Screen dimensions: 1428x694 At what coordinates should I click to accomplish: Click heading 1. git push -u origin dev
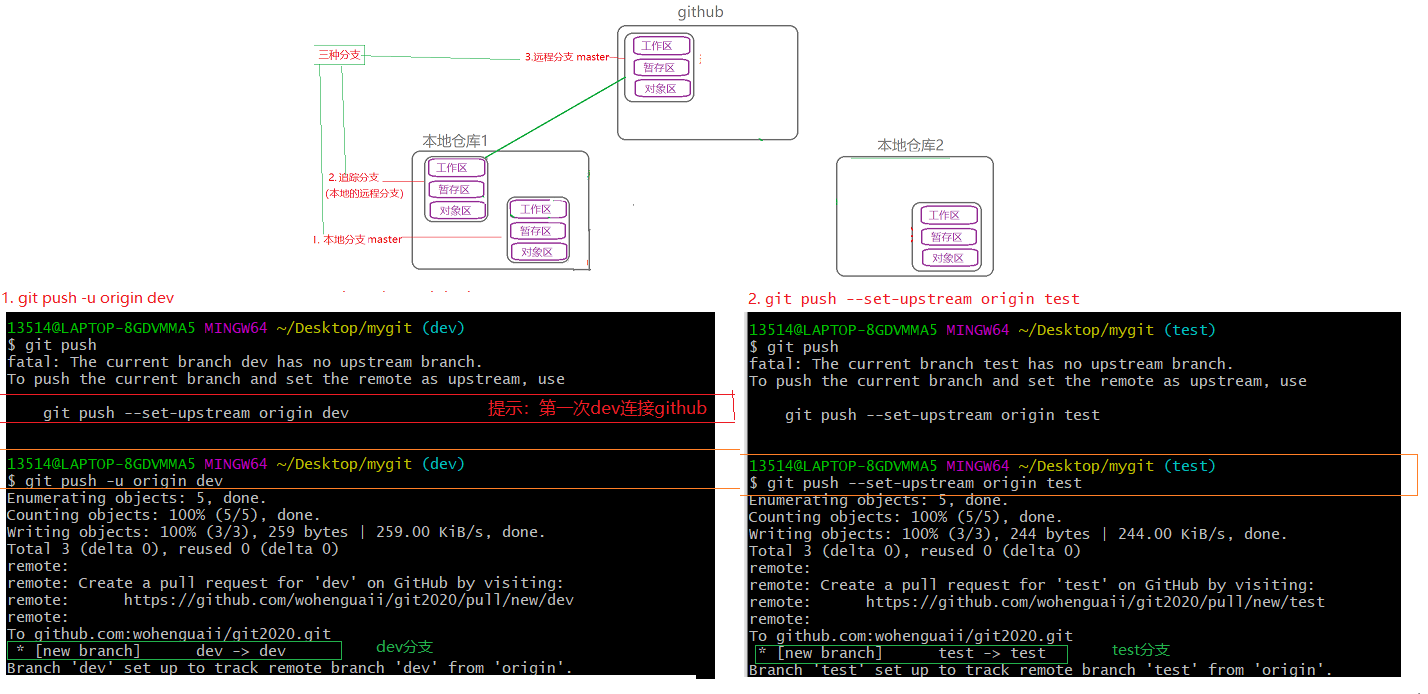tap(88, 298)
